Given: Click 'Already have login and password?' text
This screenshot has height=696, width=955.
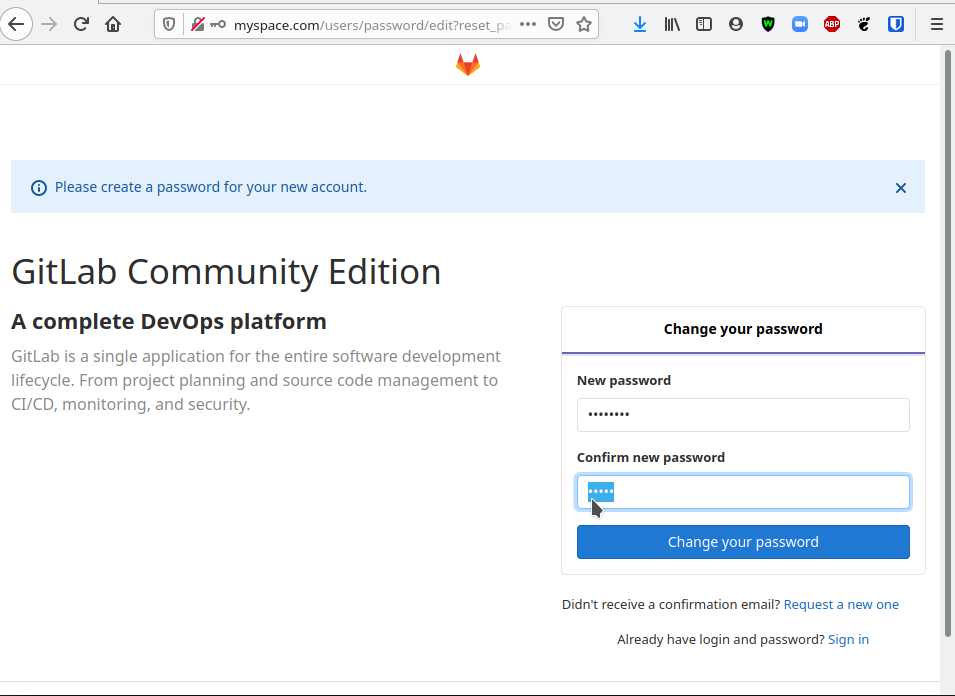Looking at the screenshot, I should 721,639.
